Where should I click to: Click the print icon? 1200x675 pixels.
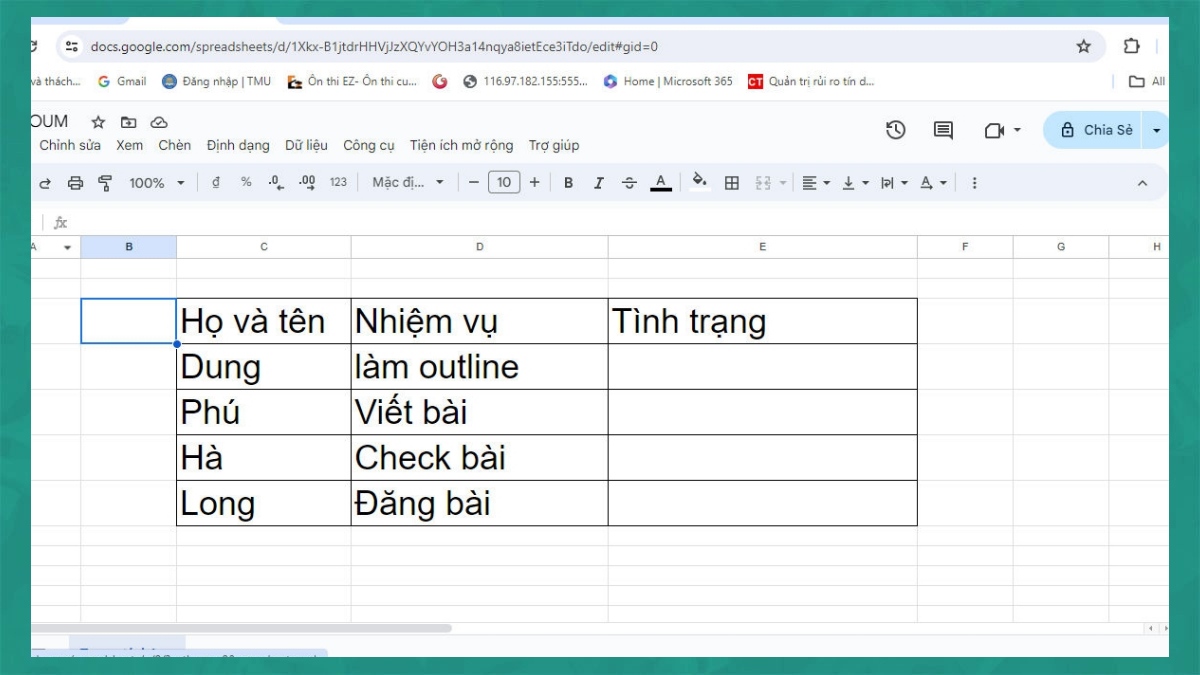pyautogui.click(x=76, y=182)
